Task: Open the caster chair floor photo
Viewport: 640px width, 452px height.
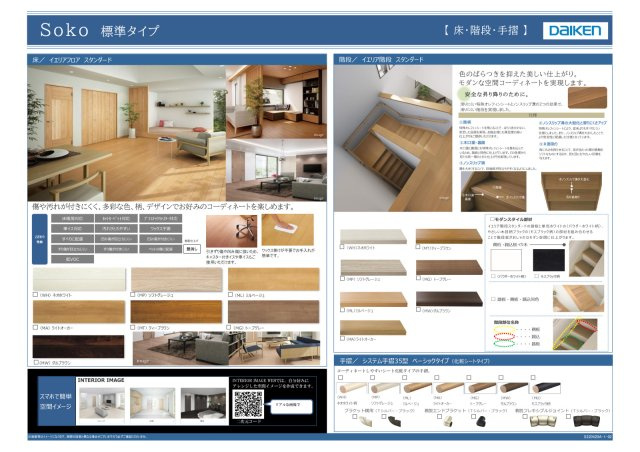Action: pos(231,231)
